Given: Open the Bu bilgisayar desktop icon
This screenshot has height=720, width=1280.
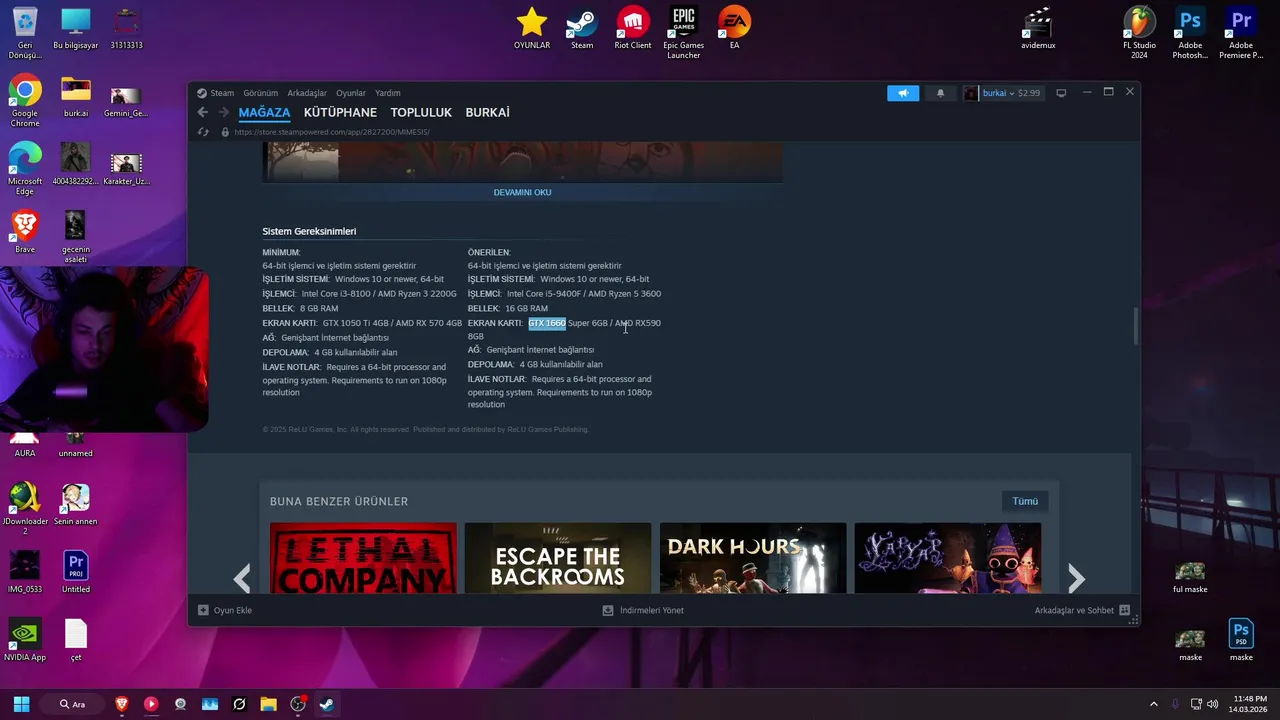Looking at the screenshot, I should click(x=76, y=28).
